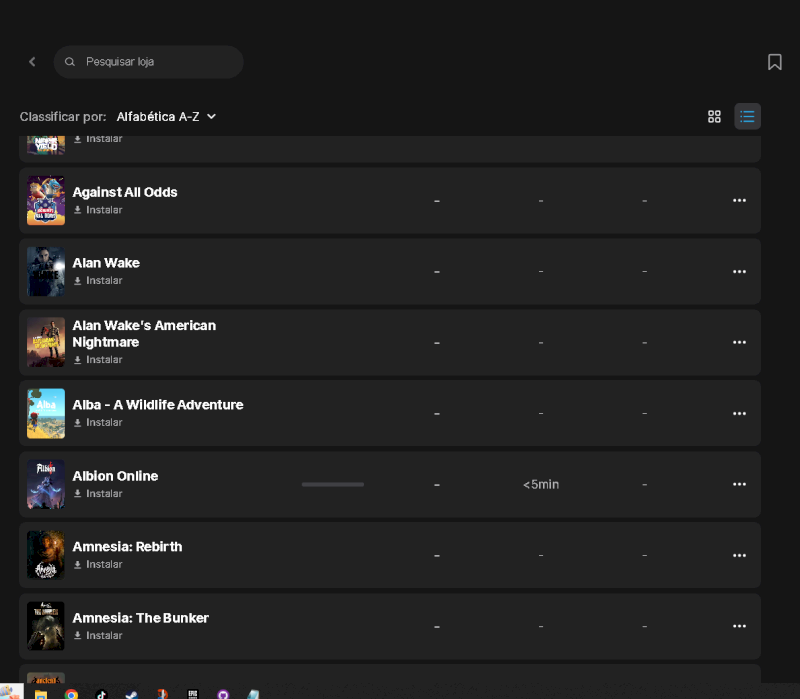
Task: Open more options for Amnesia: The Bunker
Action: [739, 626]
